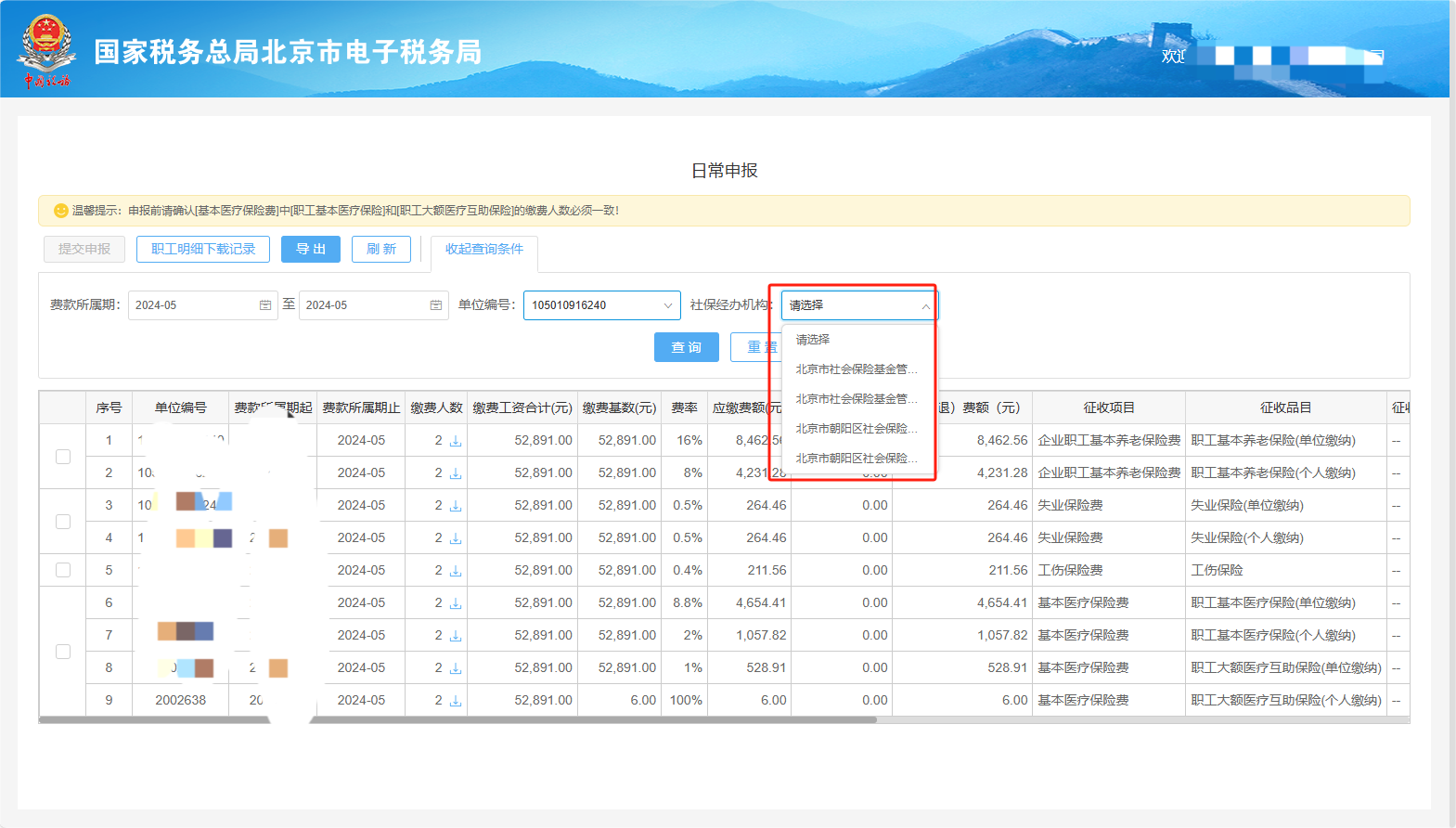This screenshot has width=1456, height=828.
Task: Click the 缴费基数(元) column header
Action: [619, 408]
